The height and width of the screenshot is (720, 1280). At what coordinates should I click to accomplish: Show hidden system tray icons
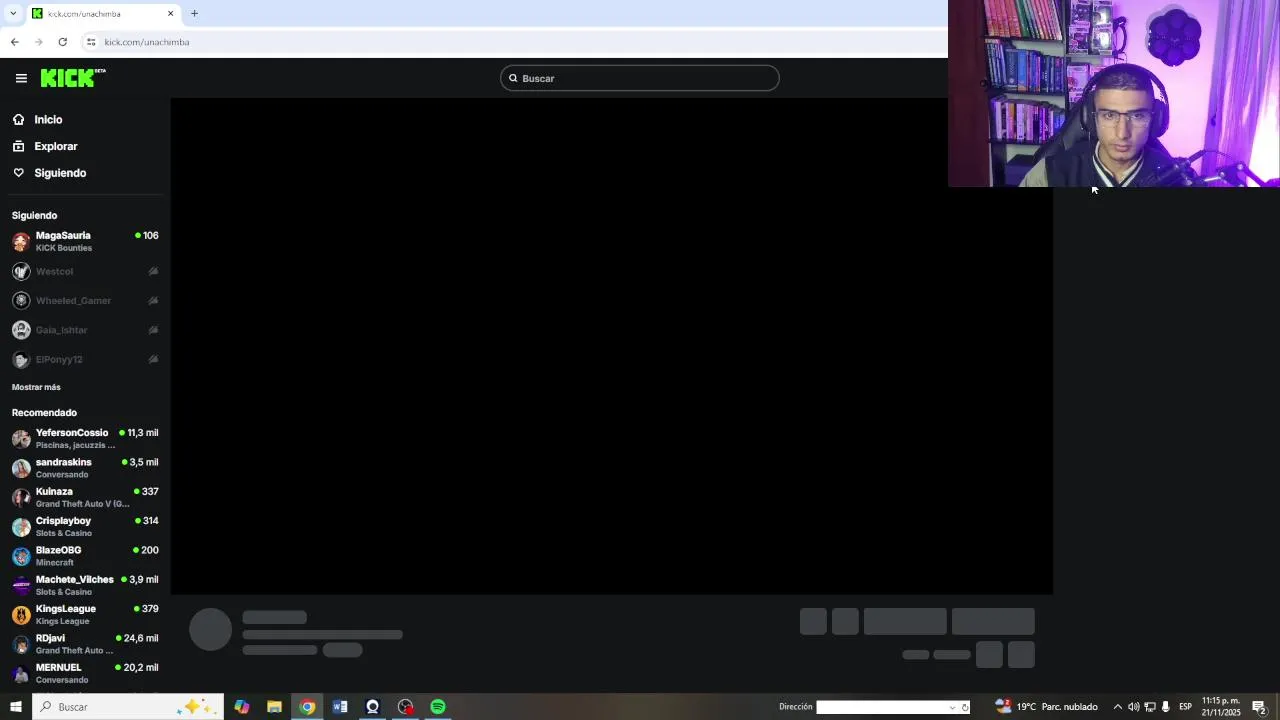click(1117, 707)
